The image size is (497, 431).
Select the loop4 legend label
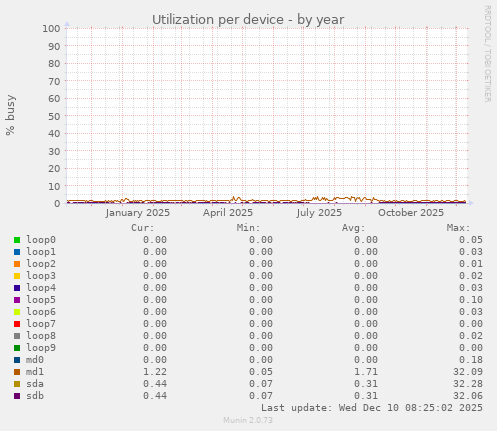pyautogui.click(x=41, y=288)
